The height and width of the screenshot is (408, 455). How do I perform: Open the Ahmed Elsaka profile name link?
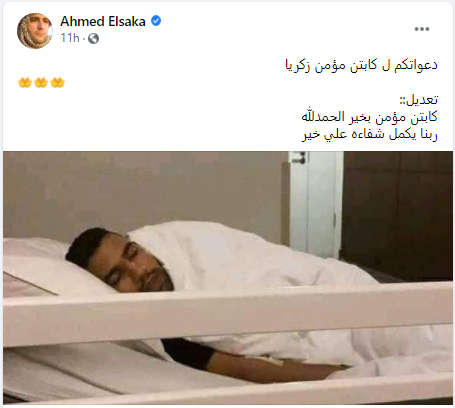click(103, 22)
